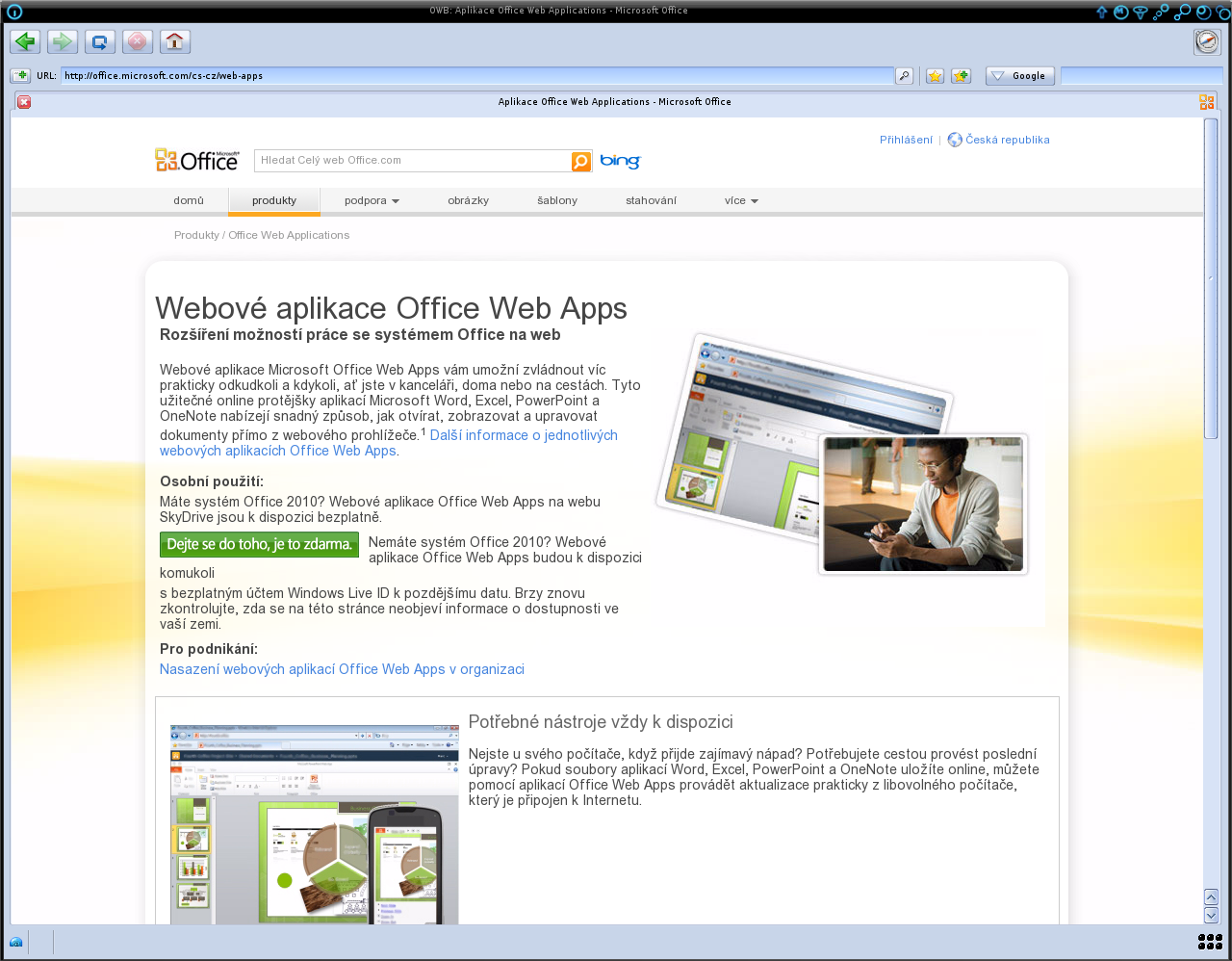1232x961 pixels.
Task: Click the blue up-arrow icon in title bar
Action: 1102,12
